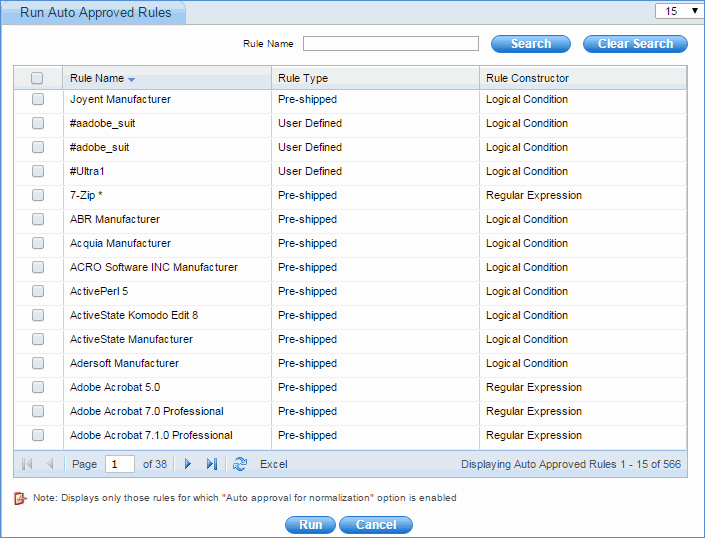Refresh the auto approved rules list

pos(240,464)
